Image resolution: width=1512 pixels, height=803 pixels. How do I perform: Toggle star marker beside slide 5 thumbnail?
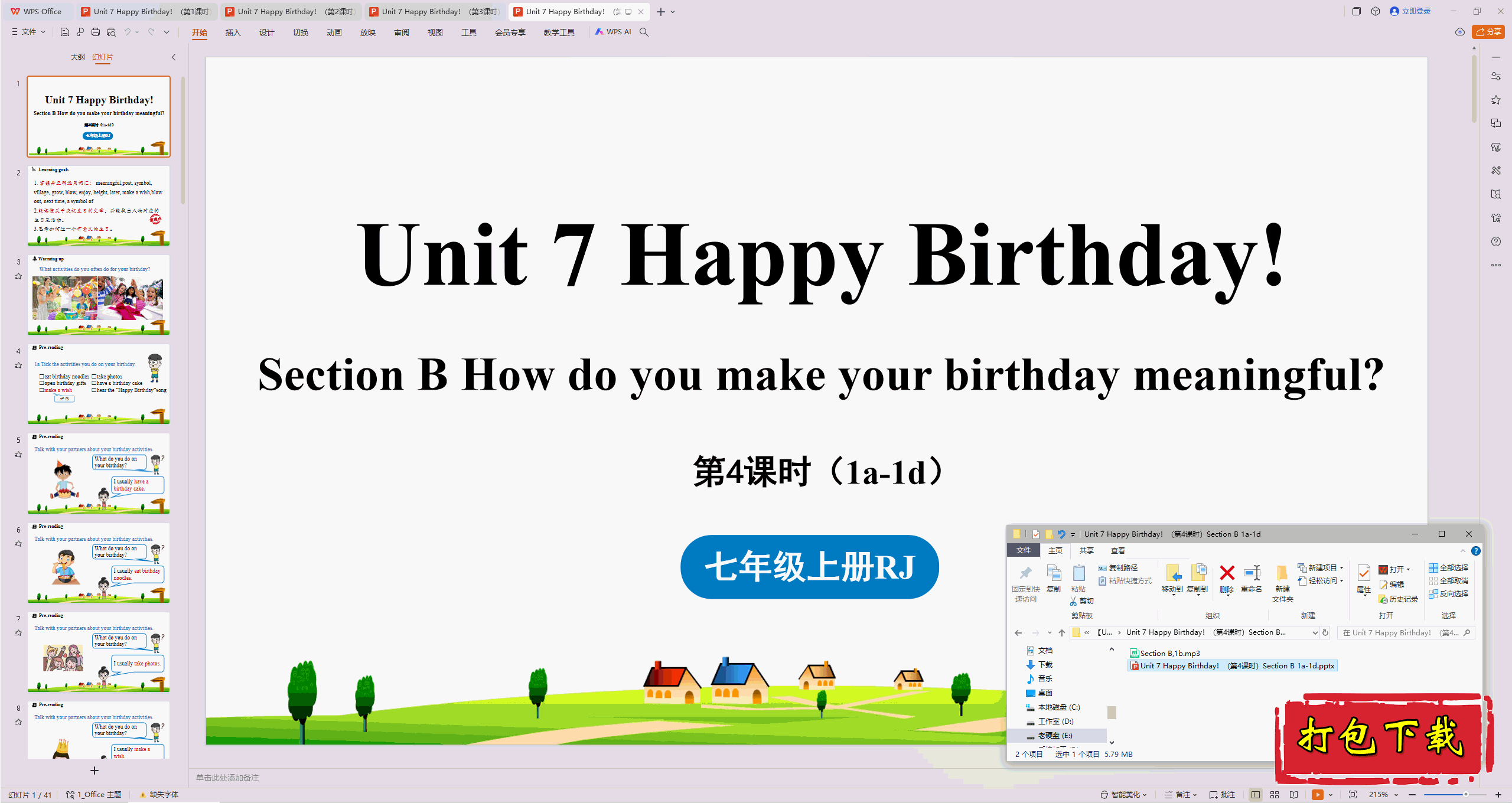(x=18, y=455)
